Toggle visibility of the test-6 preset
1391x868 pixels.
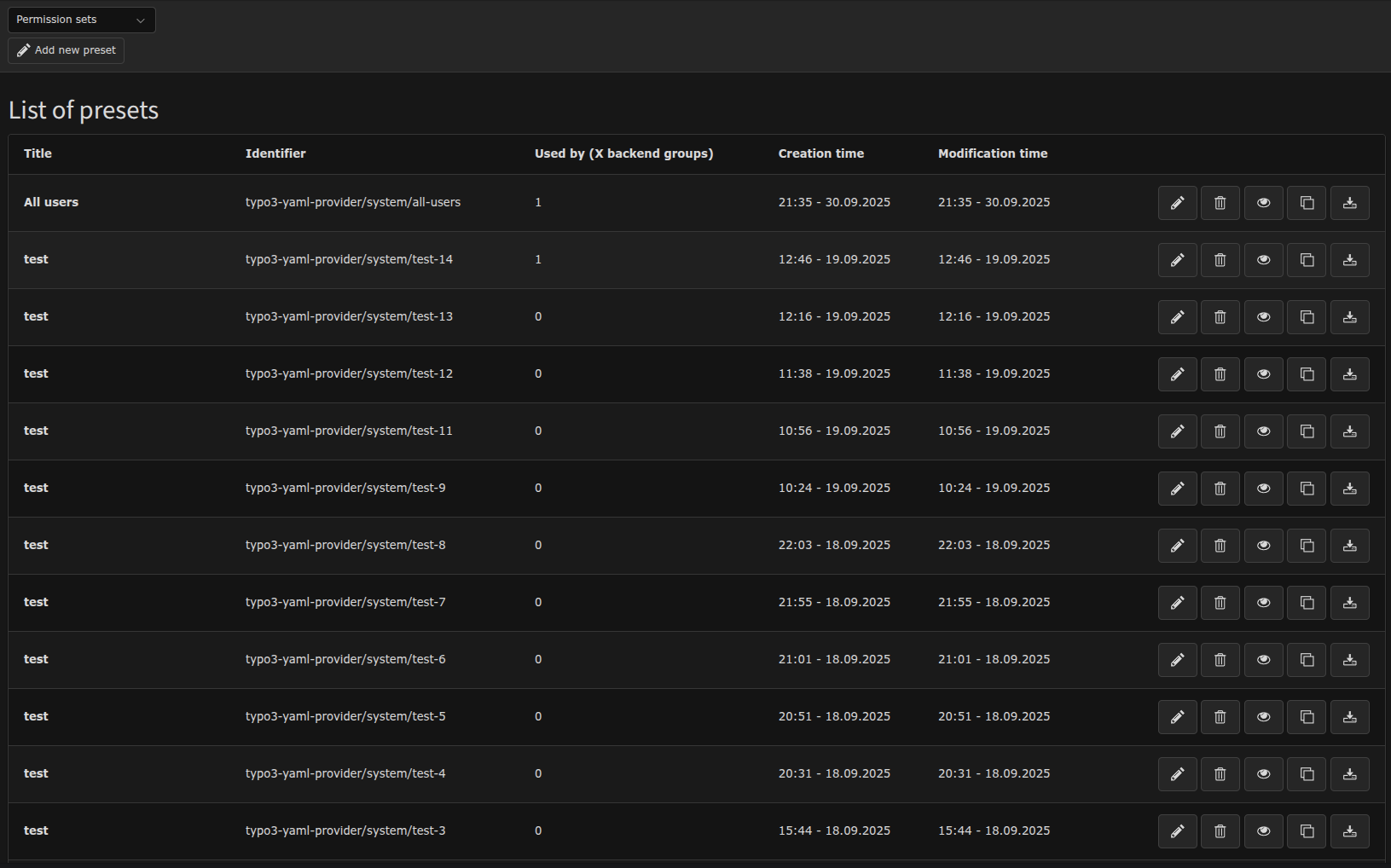point(1263,660)
